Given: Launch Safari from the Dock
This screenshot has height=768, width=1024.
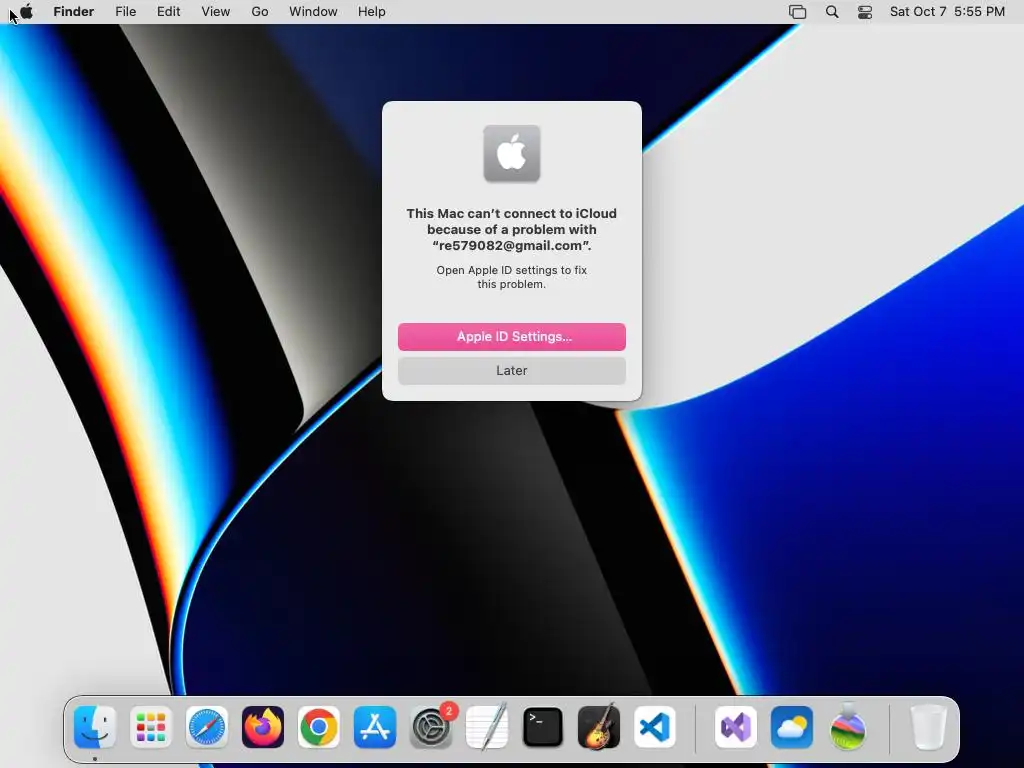Looking at the screenshot, I should click(207, 727).
